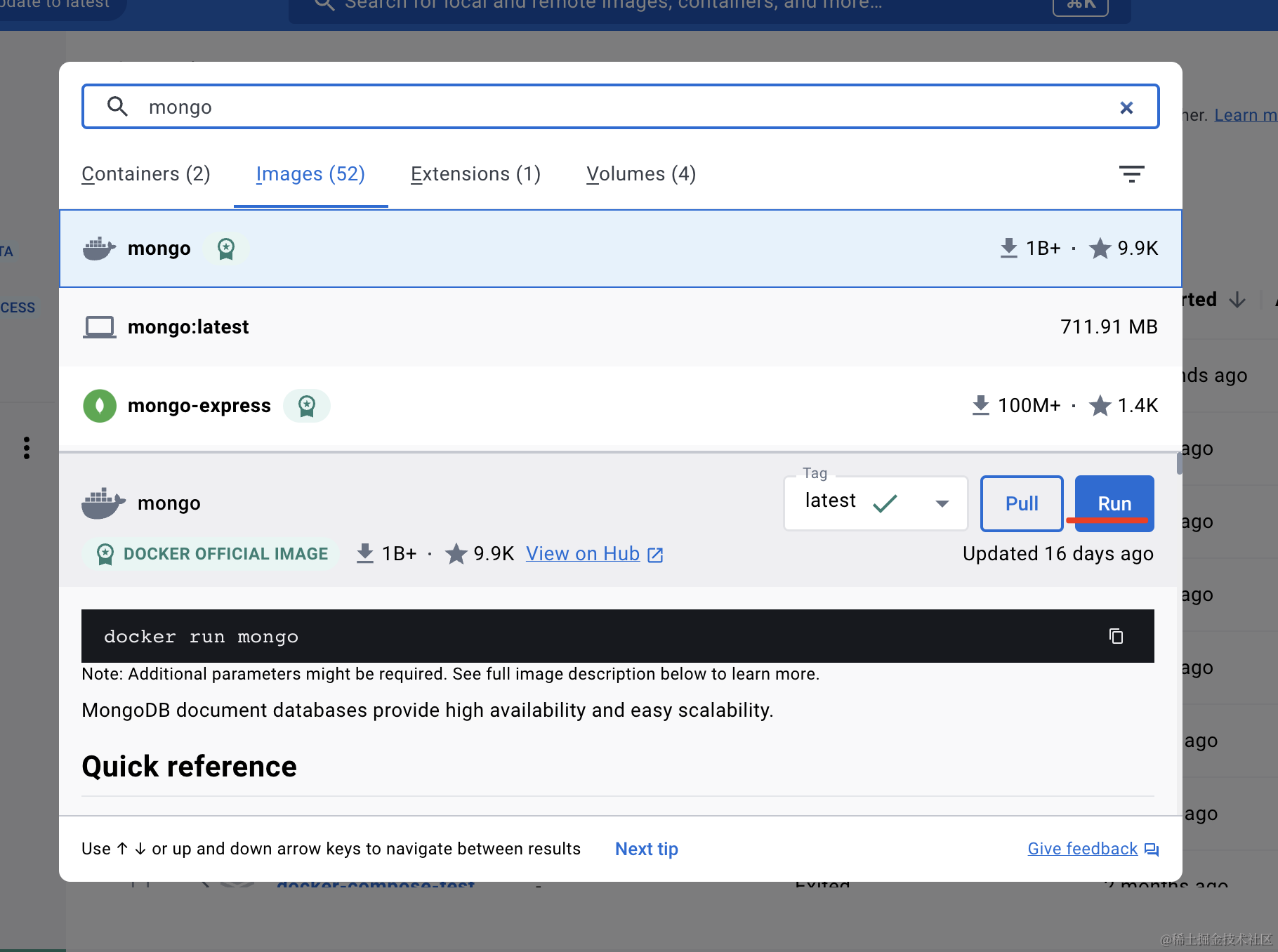Click the feedback chat icon
1278x952 pixels.
click(x=1152, y=849)
